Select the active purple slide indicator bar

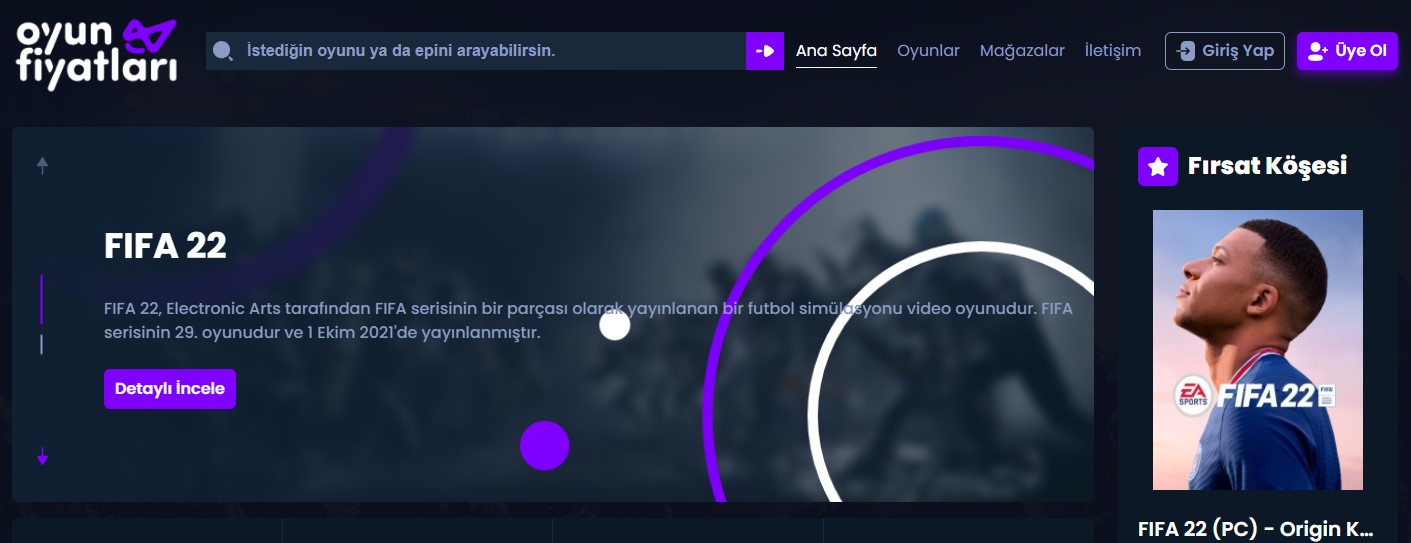(x=41, y=299)
